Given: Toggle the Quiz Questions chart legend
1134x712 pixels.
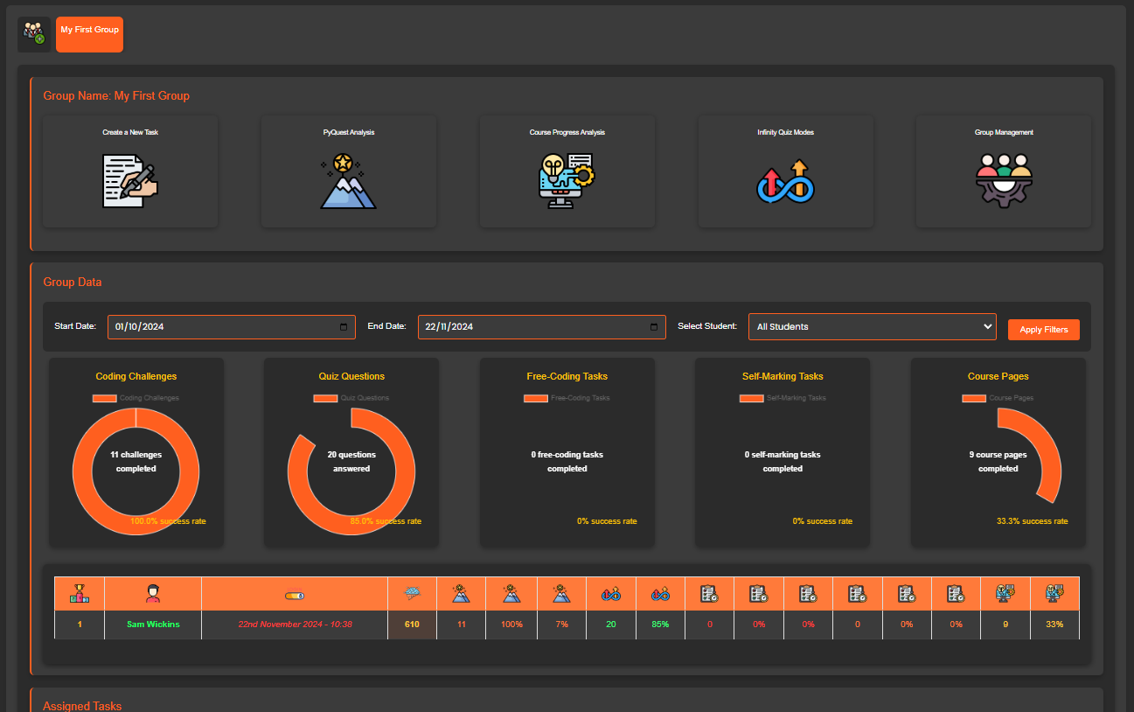Looking at the screenshot, I should (x=325, y=398).
